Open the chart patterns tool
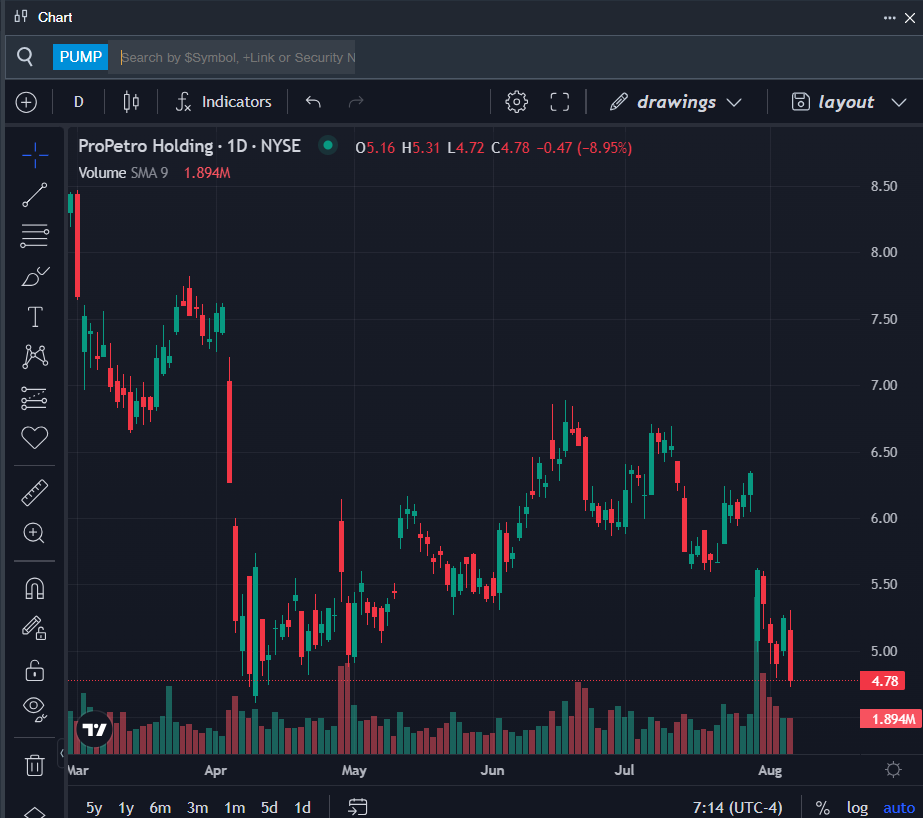This screenshot has width=923, height=818. coord(35,357)
